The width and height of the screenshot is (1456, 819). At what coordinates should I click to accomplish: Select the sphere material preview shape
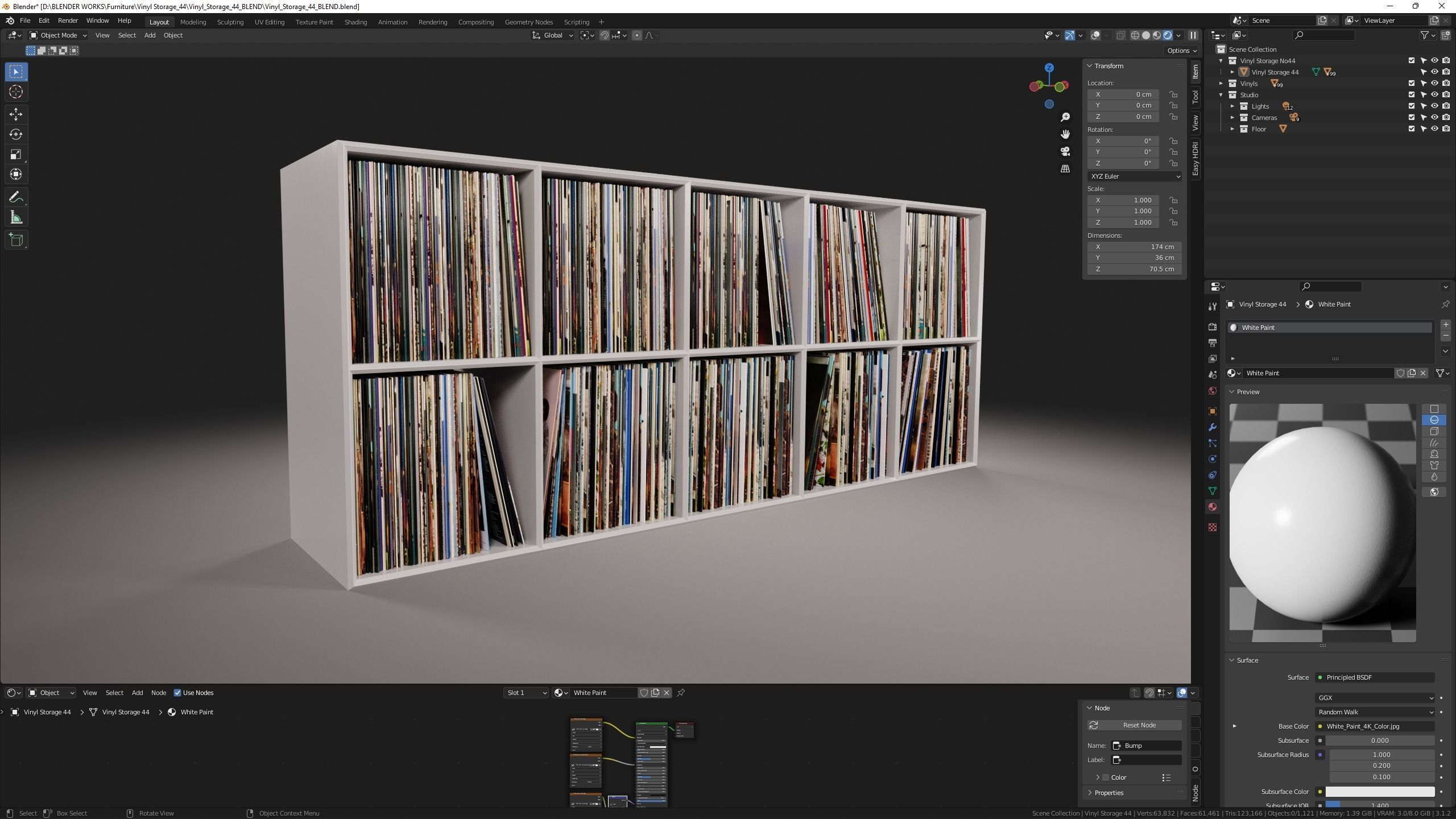1434,420
